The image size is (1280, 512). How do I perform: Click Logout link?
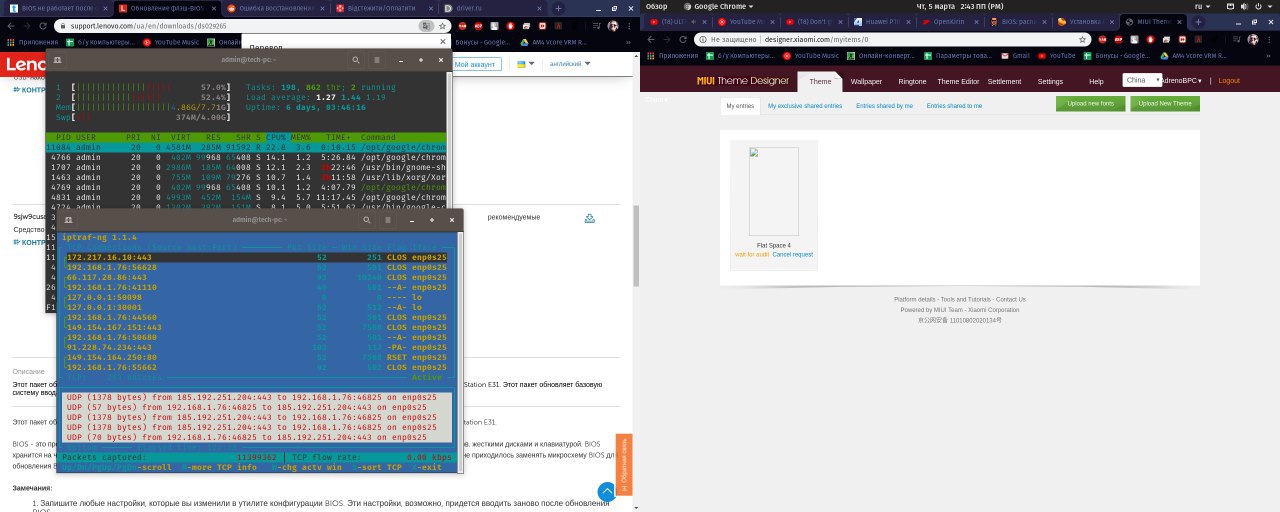[1229, 81]
